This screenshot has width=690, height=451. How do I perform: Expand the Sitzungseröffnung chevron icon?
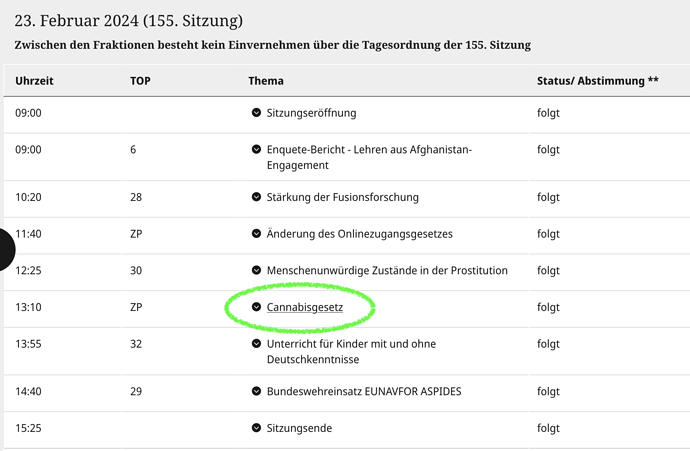pyautogui.click(x=256, y=113)
